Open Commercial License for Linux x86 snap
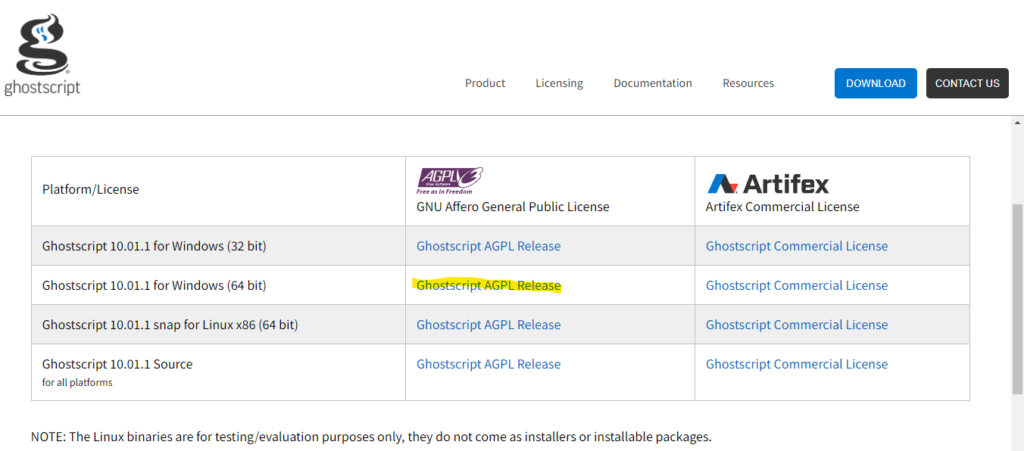Image resolution: width=1024 pixels, height=451 pixels. click(797, 324)
